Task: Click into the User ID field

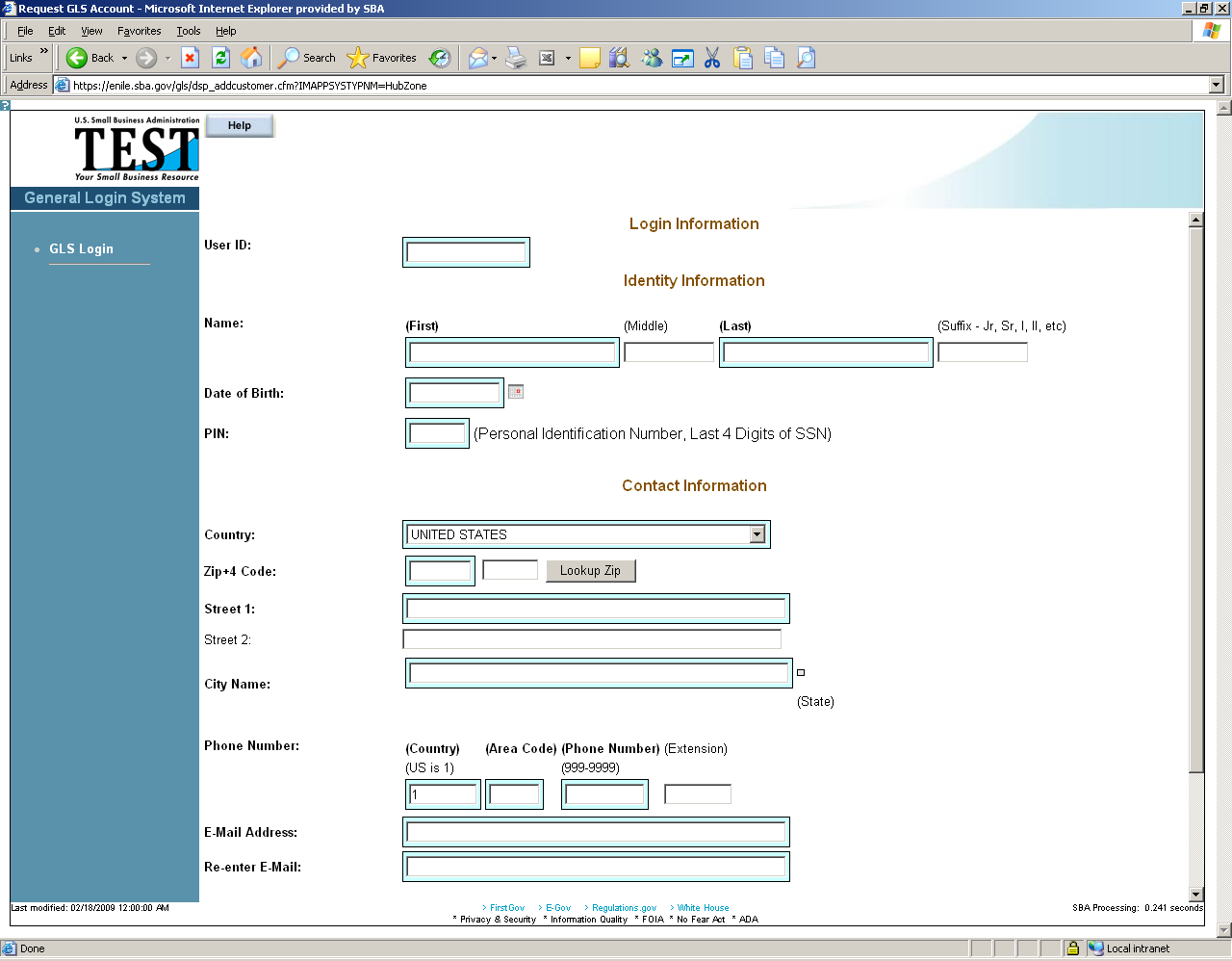Action: click(x=466, y=252)
